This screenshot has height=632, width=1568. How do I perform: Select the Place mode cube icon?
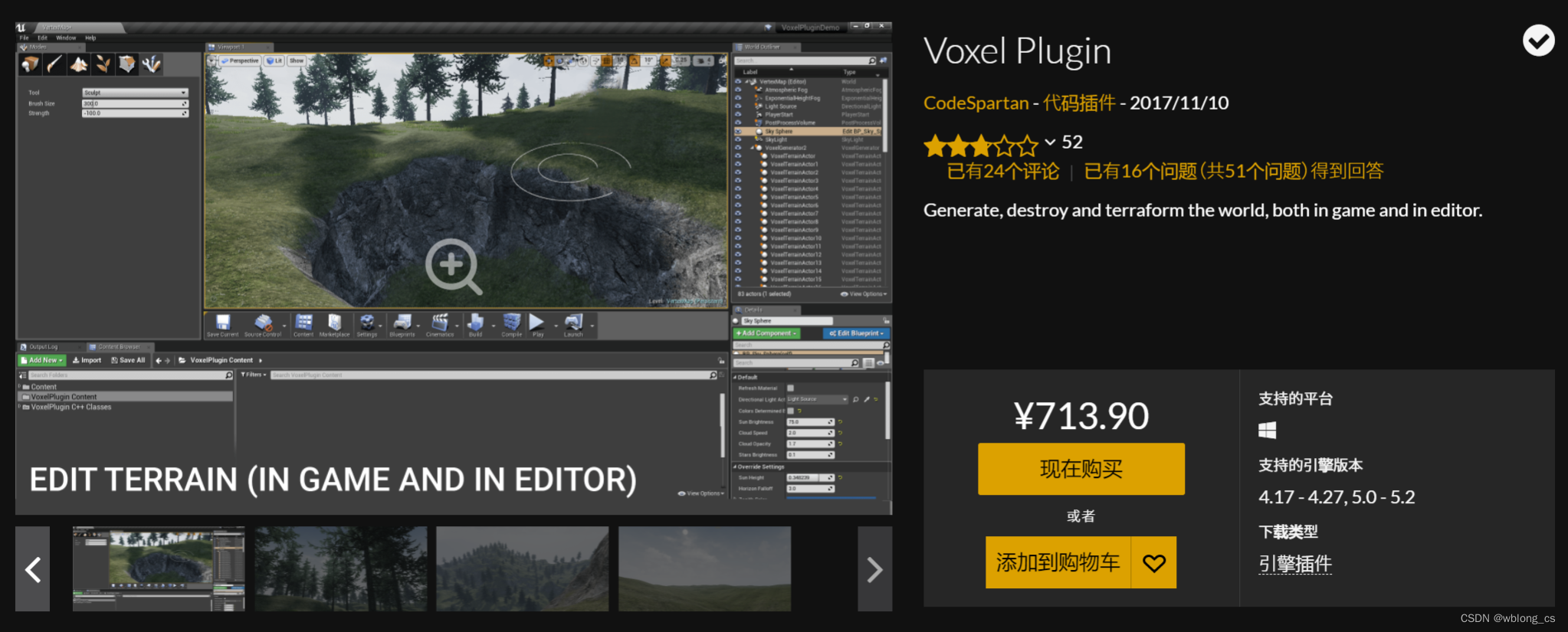[30, 64]
